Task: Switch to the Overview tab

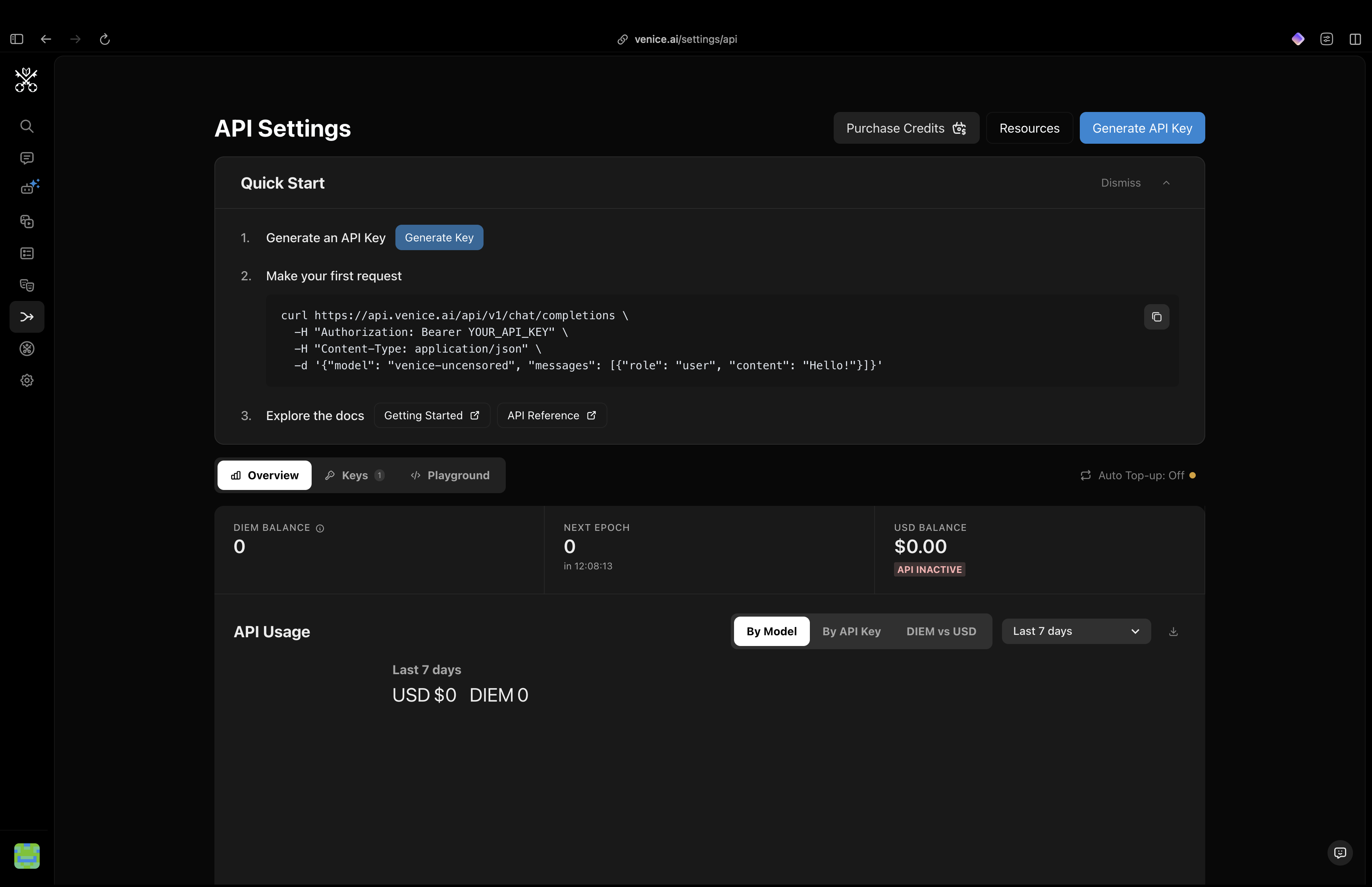Action: coord(264,475)
